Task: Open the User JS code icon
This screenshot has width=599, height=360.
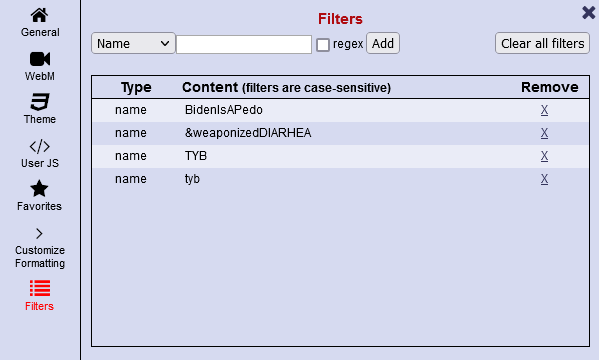Action: [x=40, y=146]
